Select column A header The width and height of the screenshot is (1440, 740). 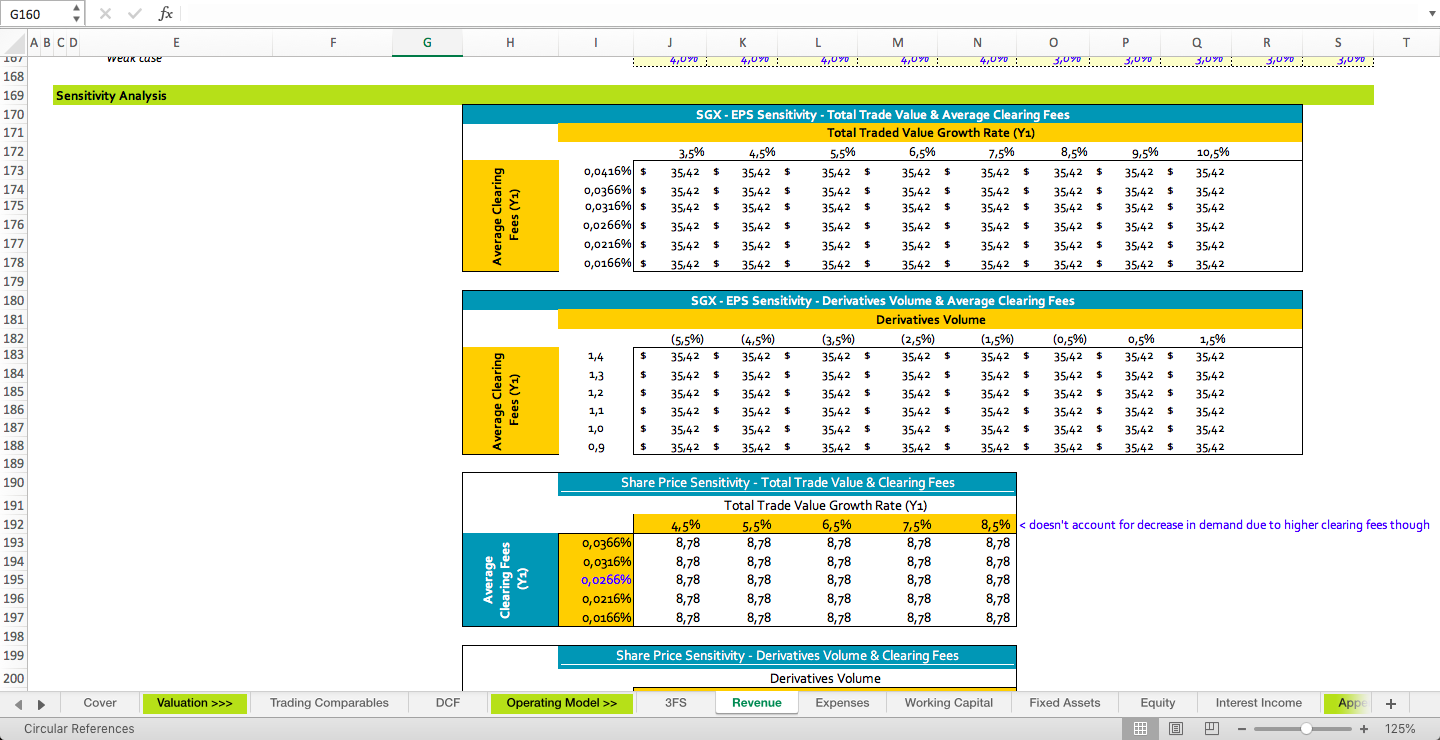click(x=34, y=43)
